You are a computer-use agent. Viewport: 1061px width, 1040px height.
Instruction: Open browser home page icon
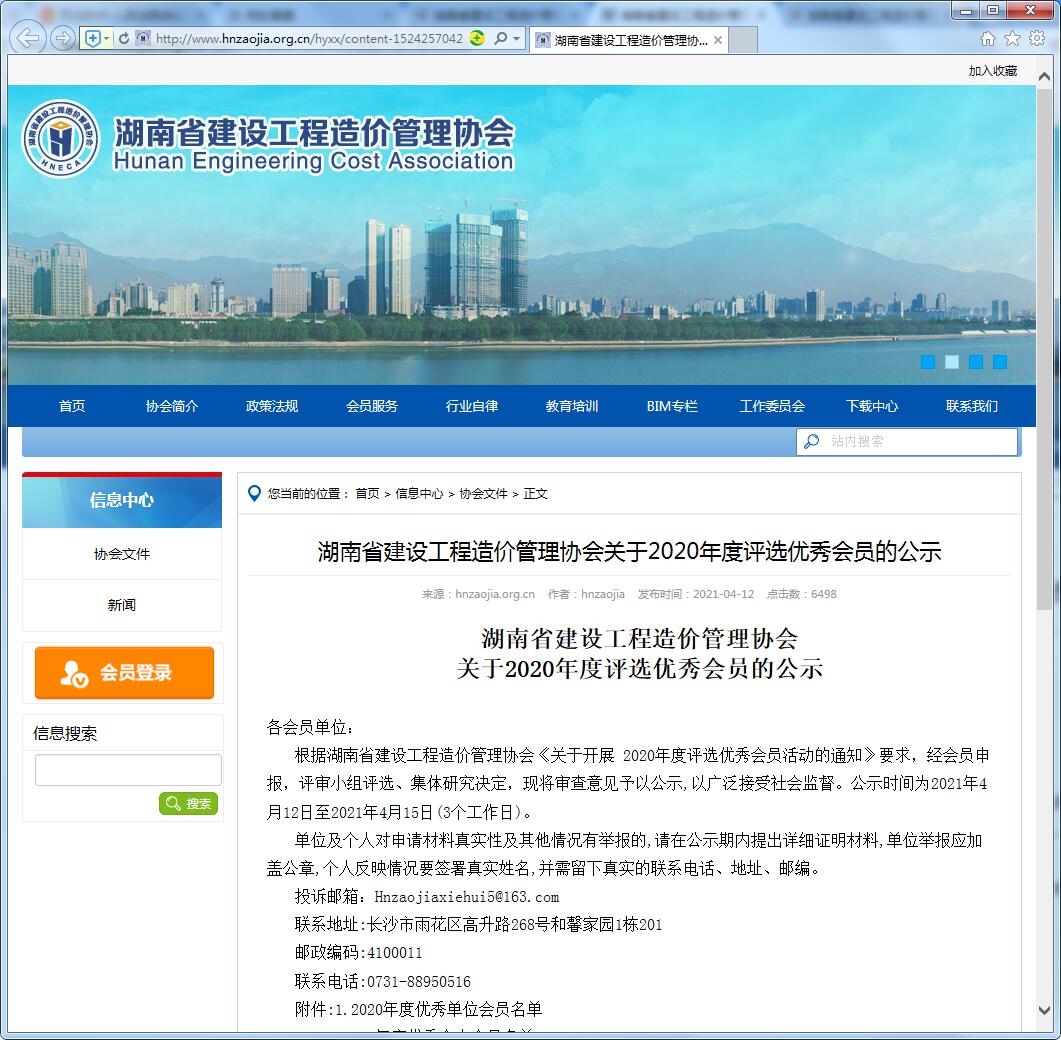click(988, 39)
